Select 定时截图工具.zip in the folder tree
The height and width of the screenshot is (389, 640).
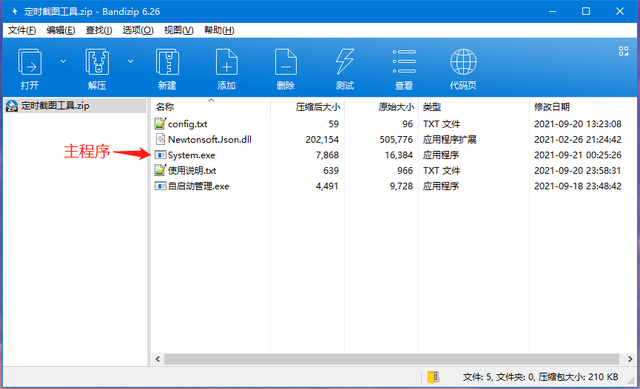(x=55, y=106)
